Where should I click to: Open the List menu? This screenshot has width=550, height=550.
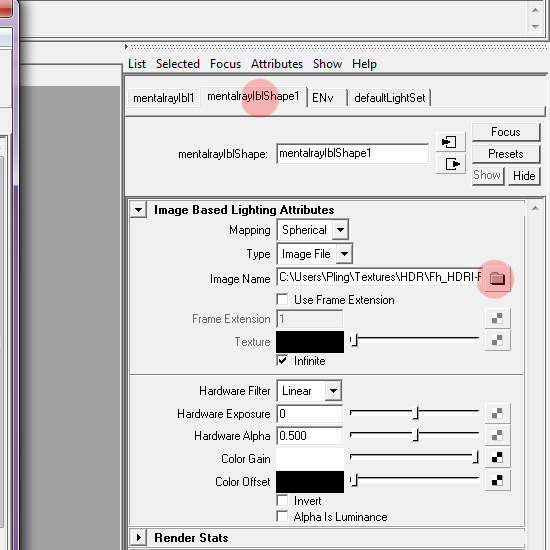coord(137,64)
